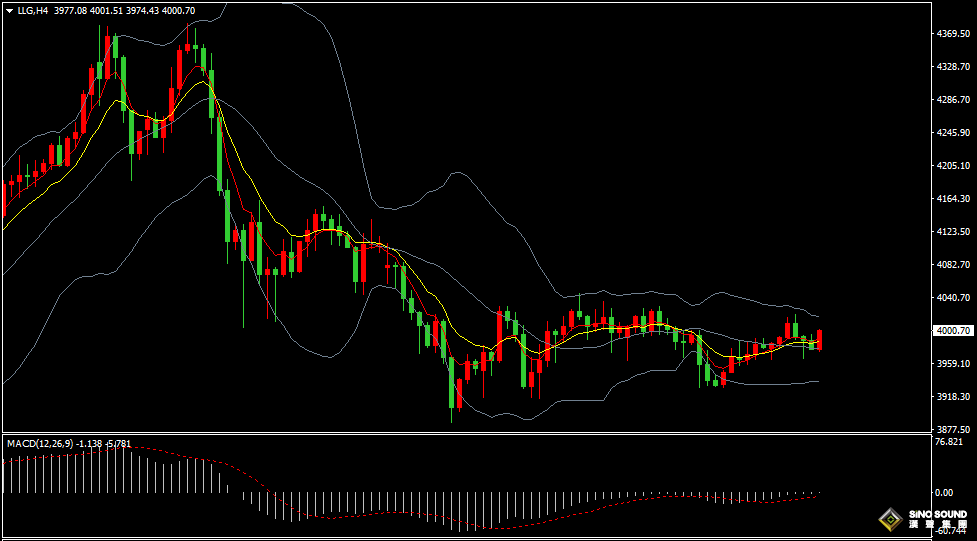Click the 4369.90 price axis label
Screen dimensions: 977x541
(x=952, y=34)
